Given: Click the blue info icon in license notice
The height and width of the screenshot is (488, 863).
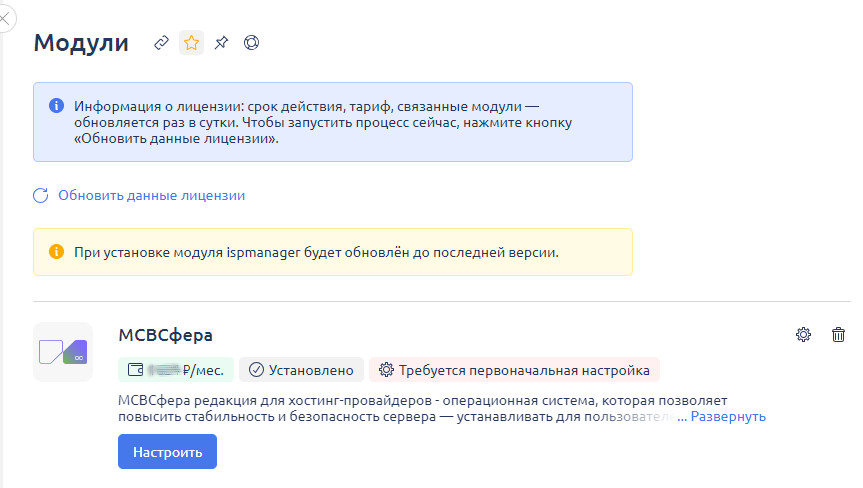Looking at the screenshot, I should tap(56, 106).
